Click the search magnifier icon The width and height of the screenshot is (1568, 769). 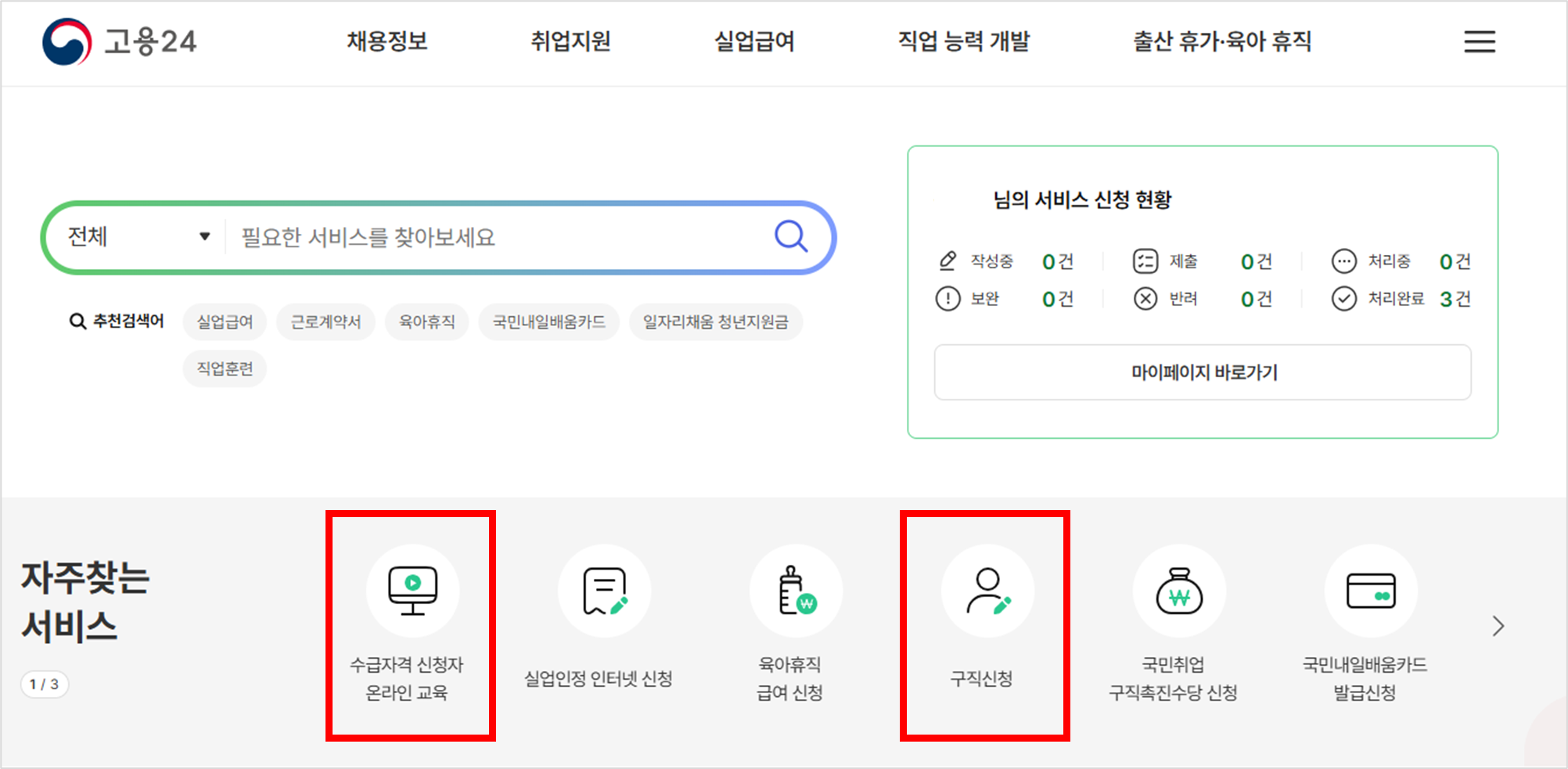point(791,235)
